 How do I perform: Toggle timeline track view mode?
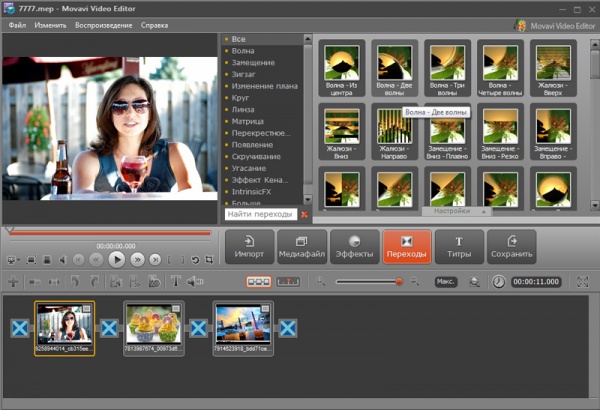pyautogui.click(x=288, y=283)
